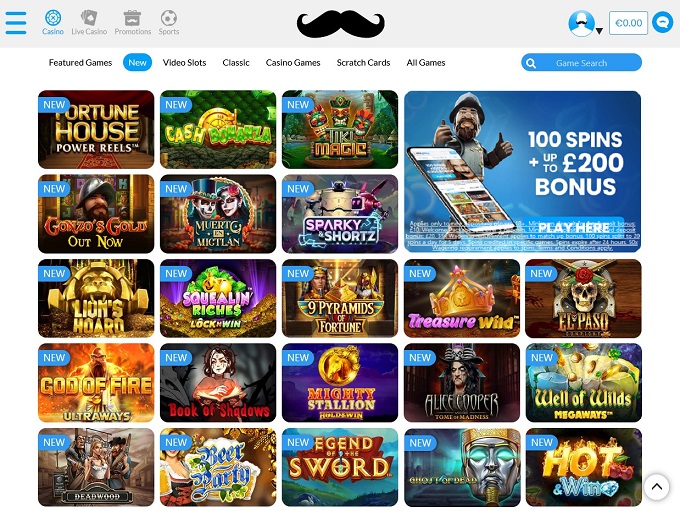Open the Scratch Cards category
Image resolution: width=680 pixels, height=511 pixels.
(363, 63)
